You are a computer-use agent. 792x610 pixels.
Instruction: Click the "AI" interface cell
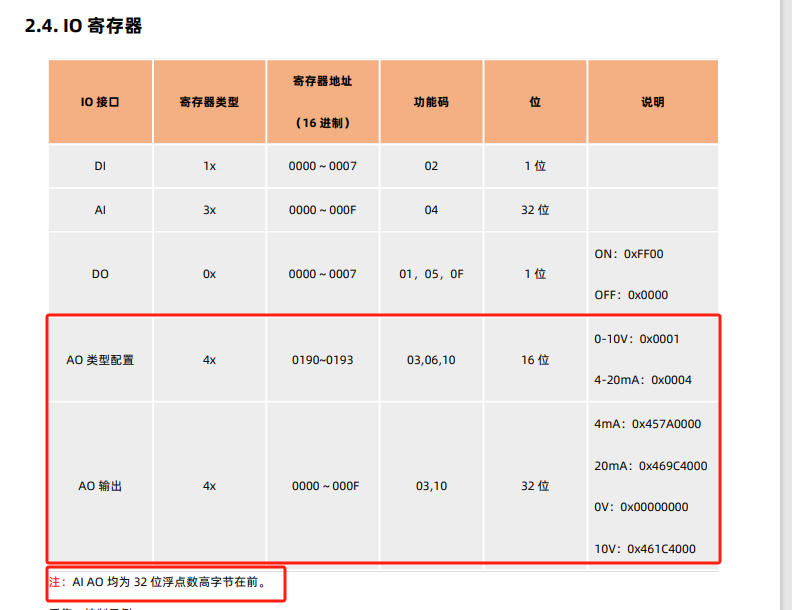click(100, 210)
